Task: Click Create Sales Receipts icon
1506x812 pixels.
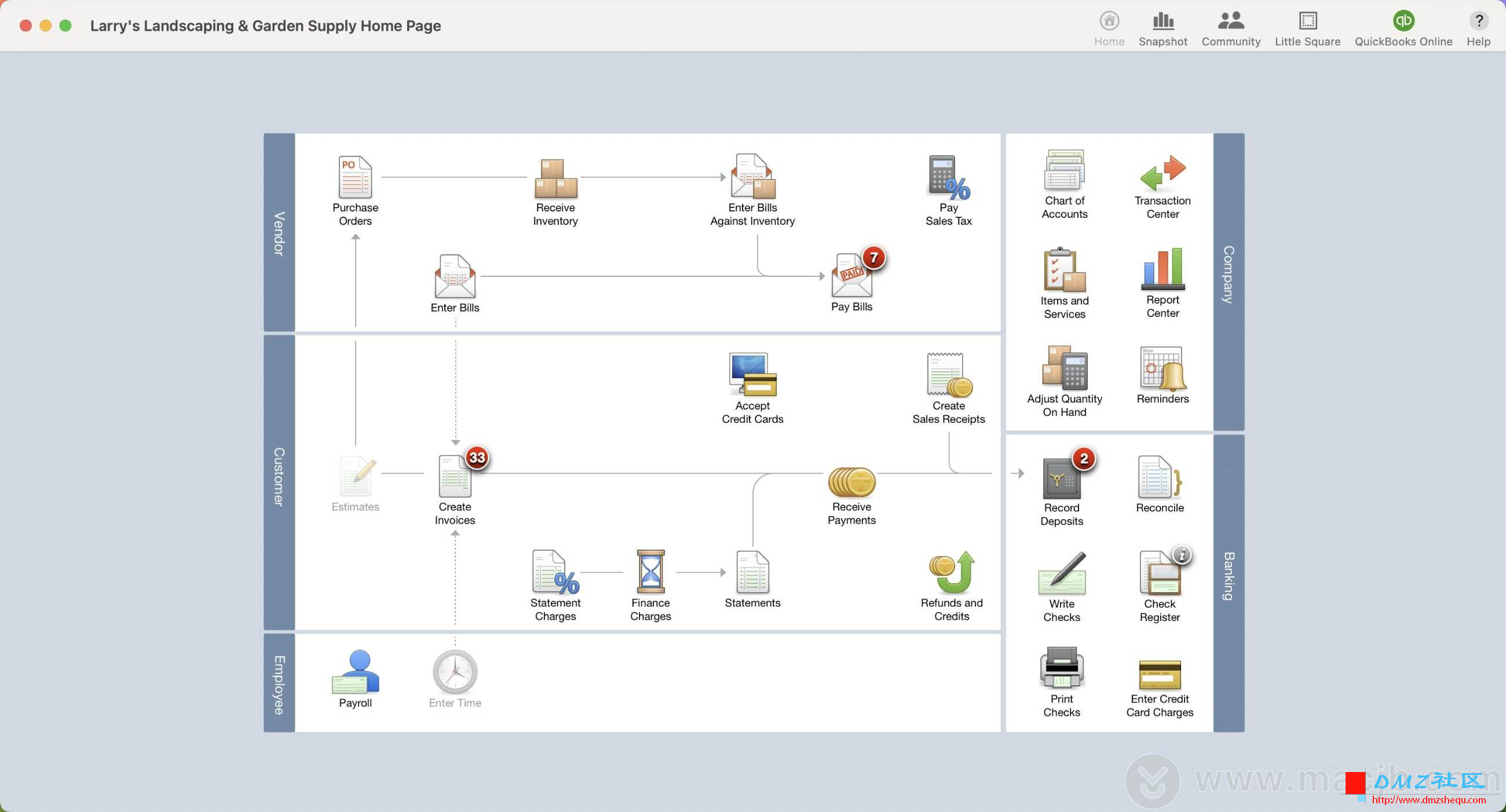Action: point(948,375)
